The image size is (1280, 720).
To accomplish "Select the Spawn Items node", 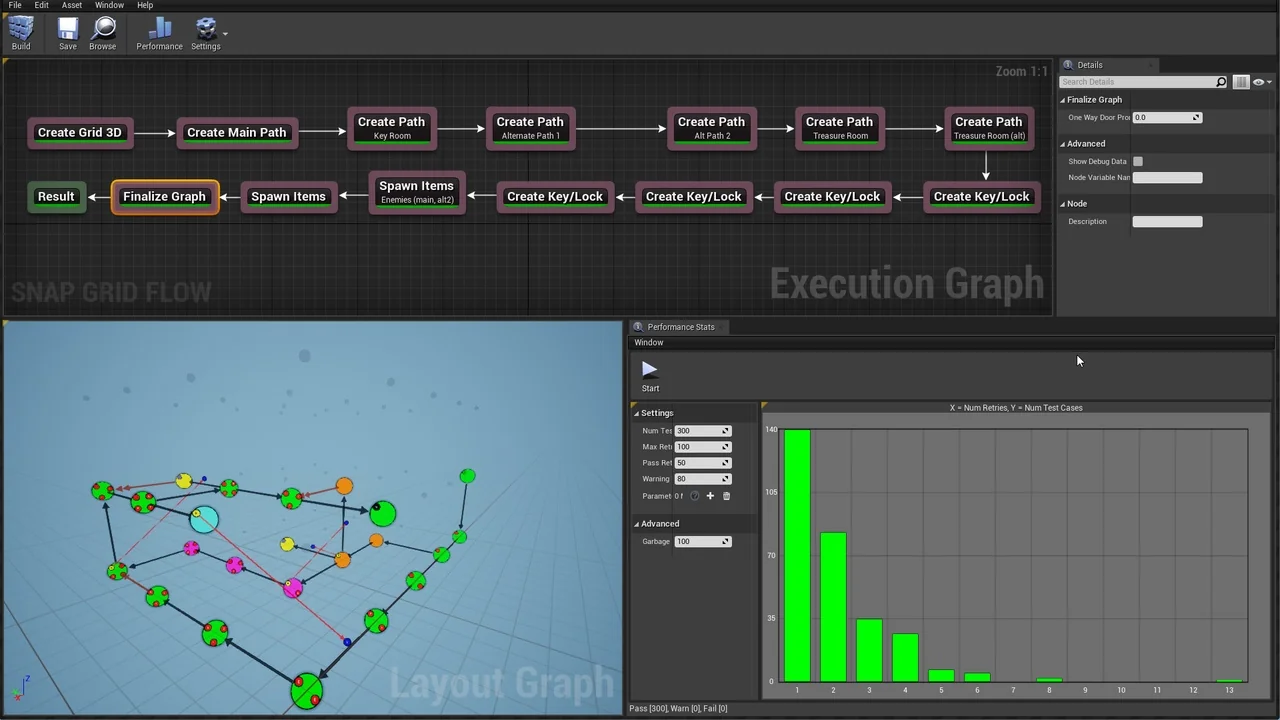I will point(288,197).
